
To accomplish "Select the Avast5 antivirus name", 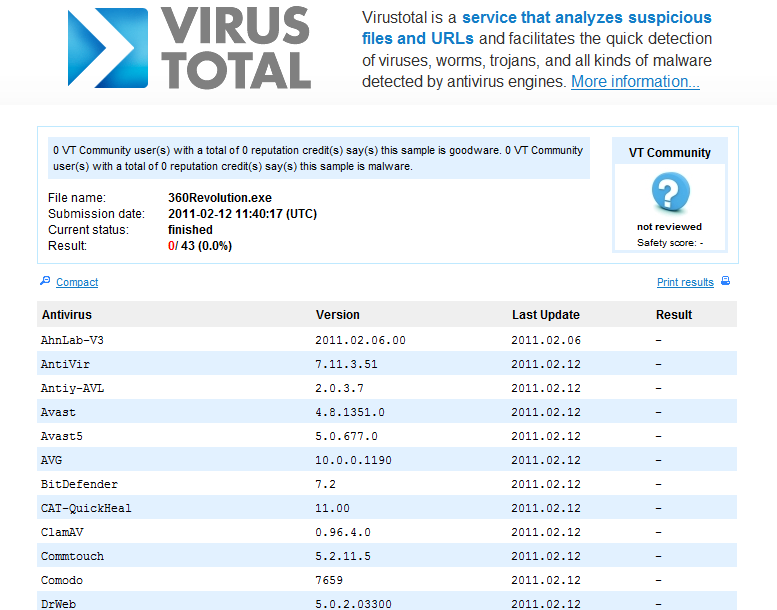I will click(61, 436).
